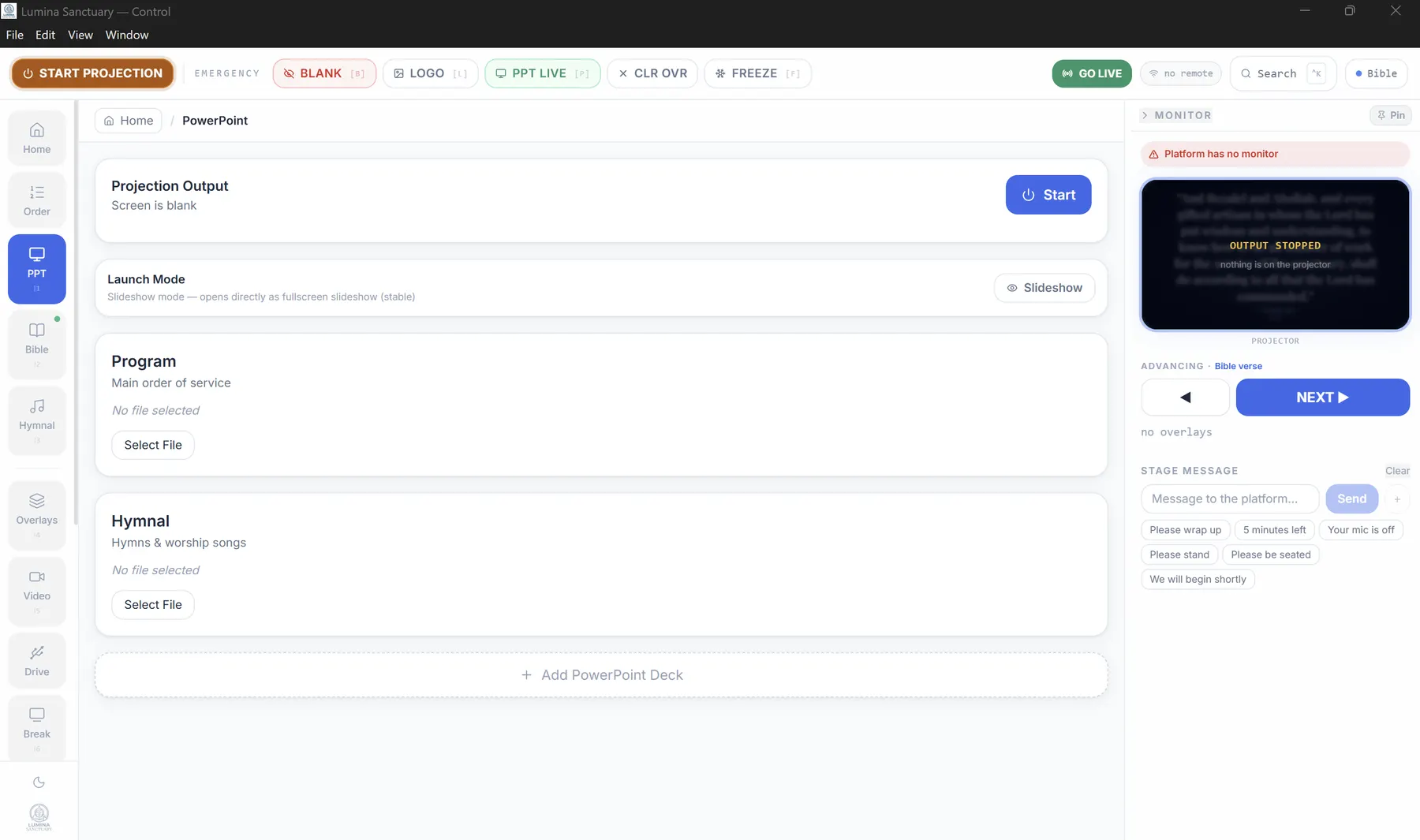Activate emergency BLANK screen

coord(324,73)
